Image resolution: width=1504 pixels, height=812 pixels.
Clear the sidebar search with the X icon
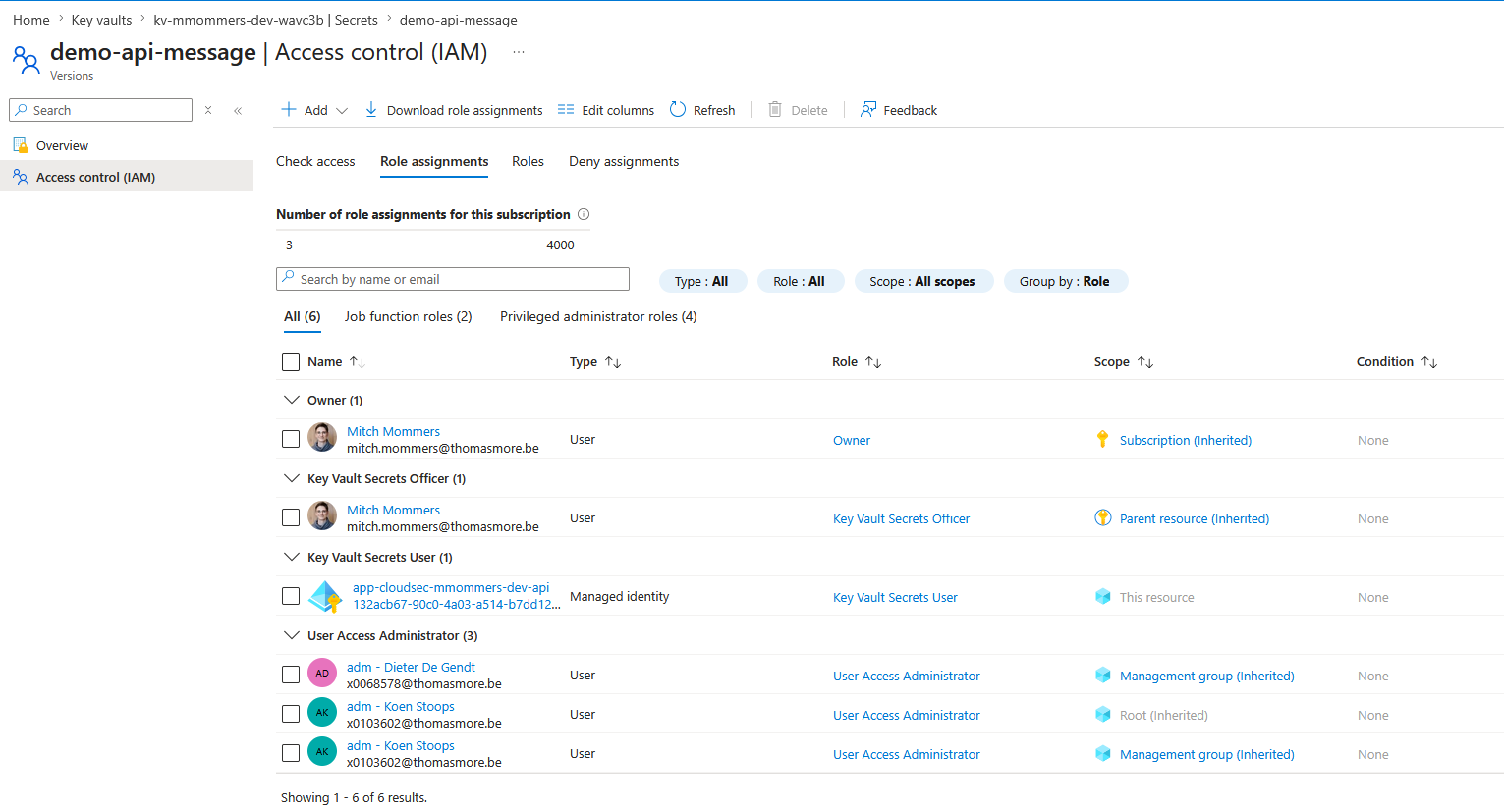(208, 110)
